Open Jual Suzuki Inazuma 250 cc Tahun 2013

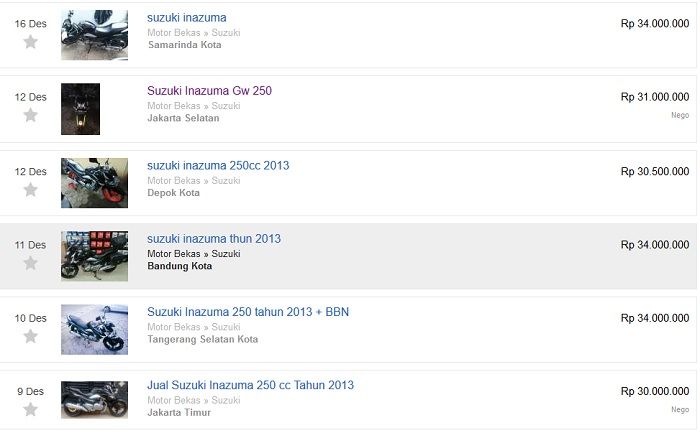250,385
